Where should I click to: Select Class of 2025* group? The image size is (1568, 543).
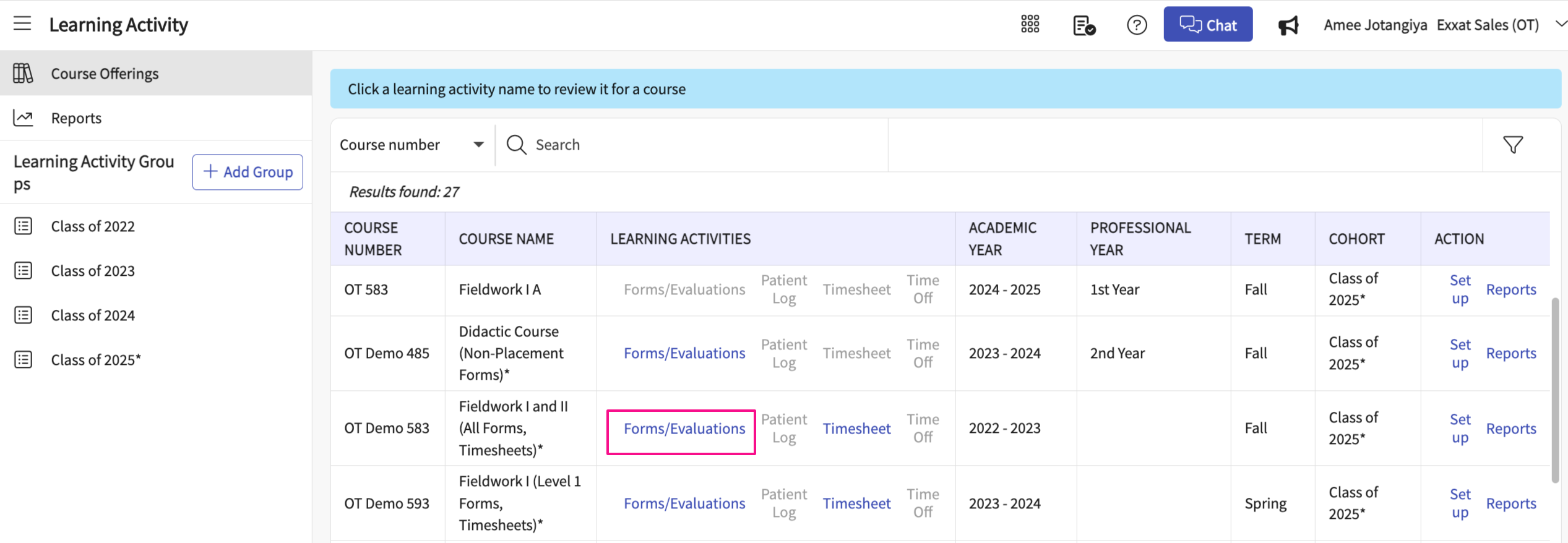tap(96, 360)
